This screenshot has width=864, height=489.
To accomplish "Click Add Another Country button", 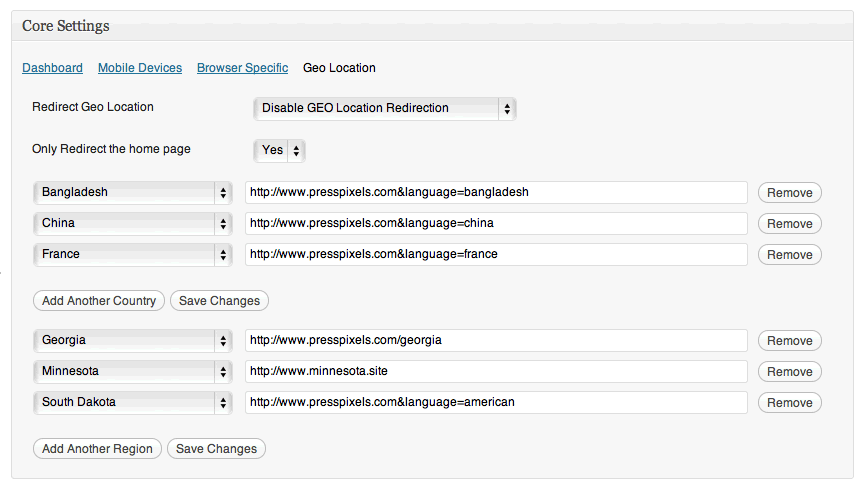I will click(x=99, y=300).
